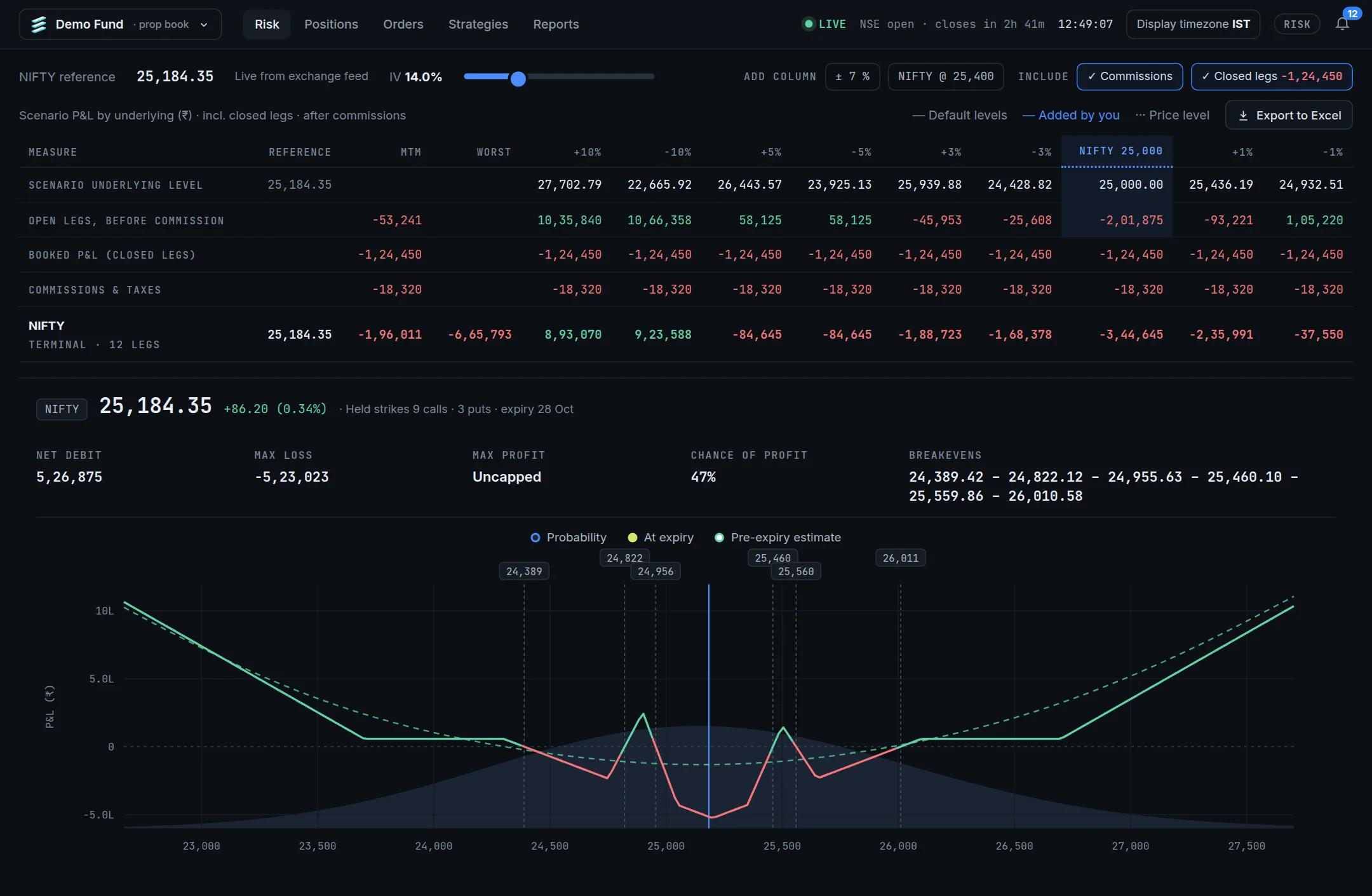Image resolution: width=1372 pixels, height=896 pixels.
Task: Open the ± 7 % add column option
Action: (x=852, y=76)
